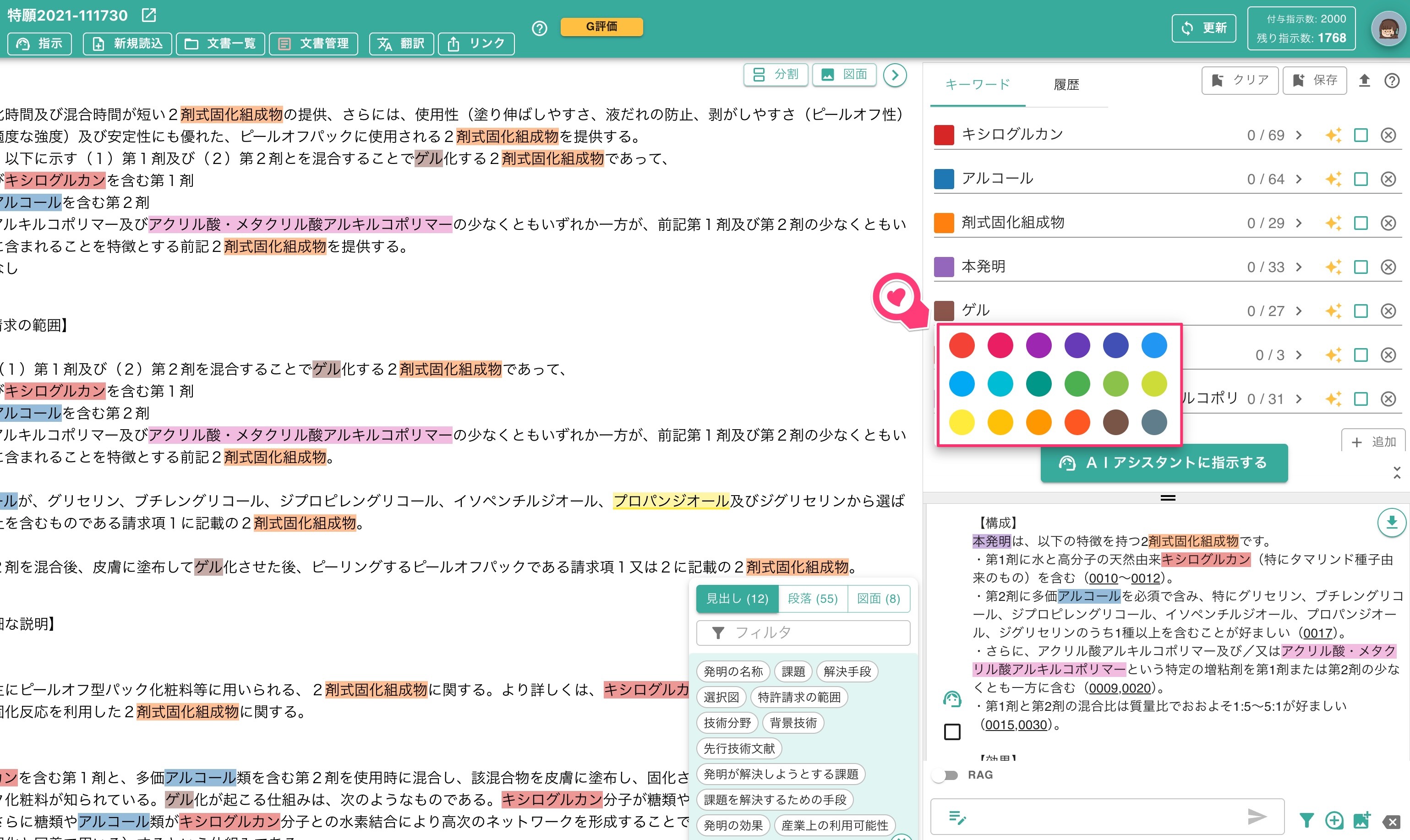
Task: Check the アルコール keyword checkbox
Action: [1361, 180]
